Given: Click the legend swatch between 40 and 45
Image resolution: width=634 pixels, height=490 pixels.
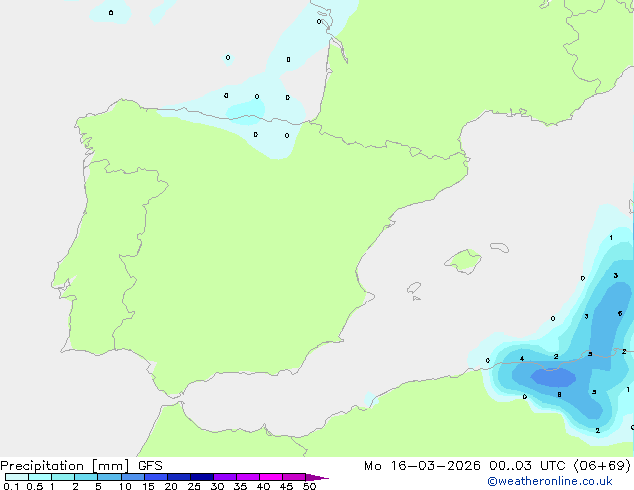Looking at the screenshot, I should click(271, 477).
